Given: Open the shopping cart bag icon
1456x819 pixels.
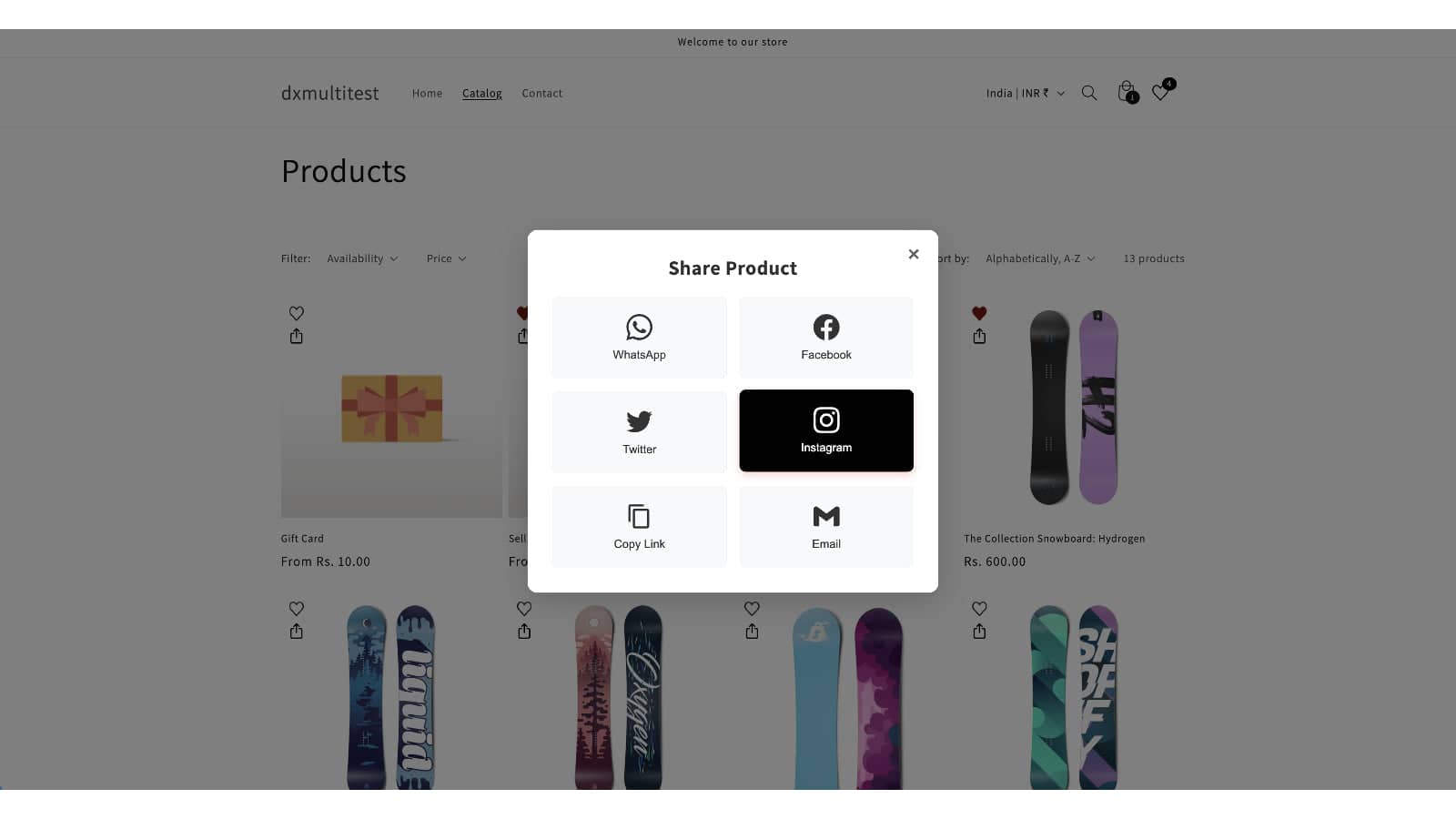Looking at the screenshot, I should [1127, 92].
